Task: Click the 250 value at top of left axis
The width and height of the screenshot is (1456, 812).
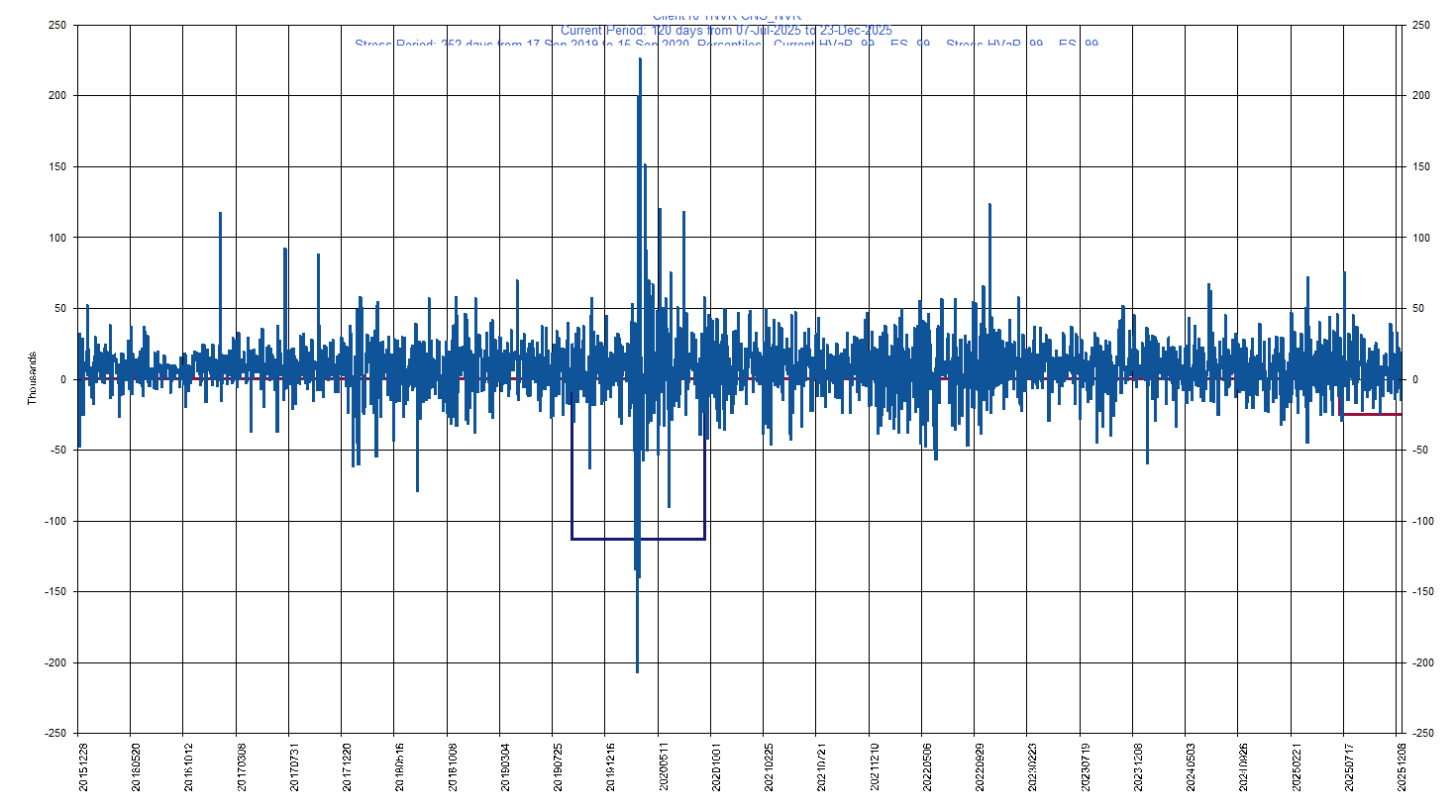Action: (x=56, y=27)
